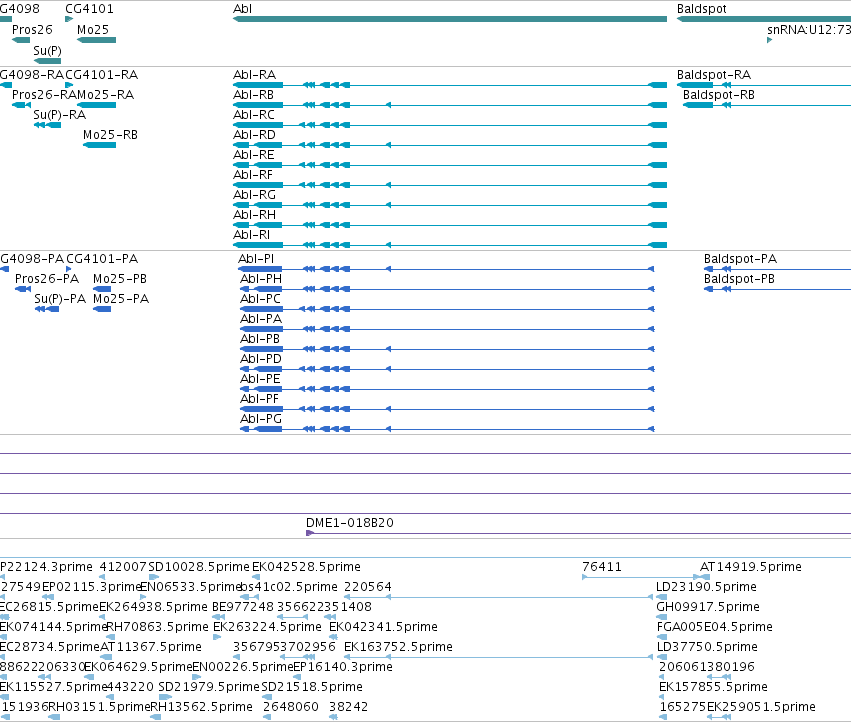The image size is (851, 722).
Task: Open the Baldspot-PB protein label
Action: tap(739, 278)
